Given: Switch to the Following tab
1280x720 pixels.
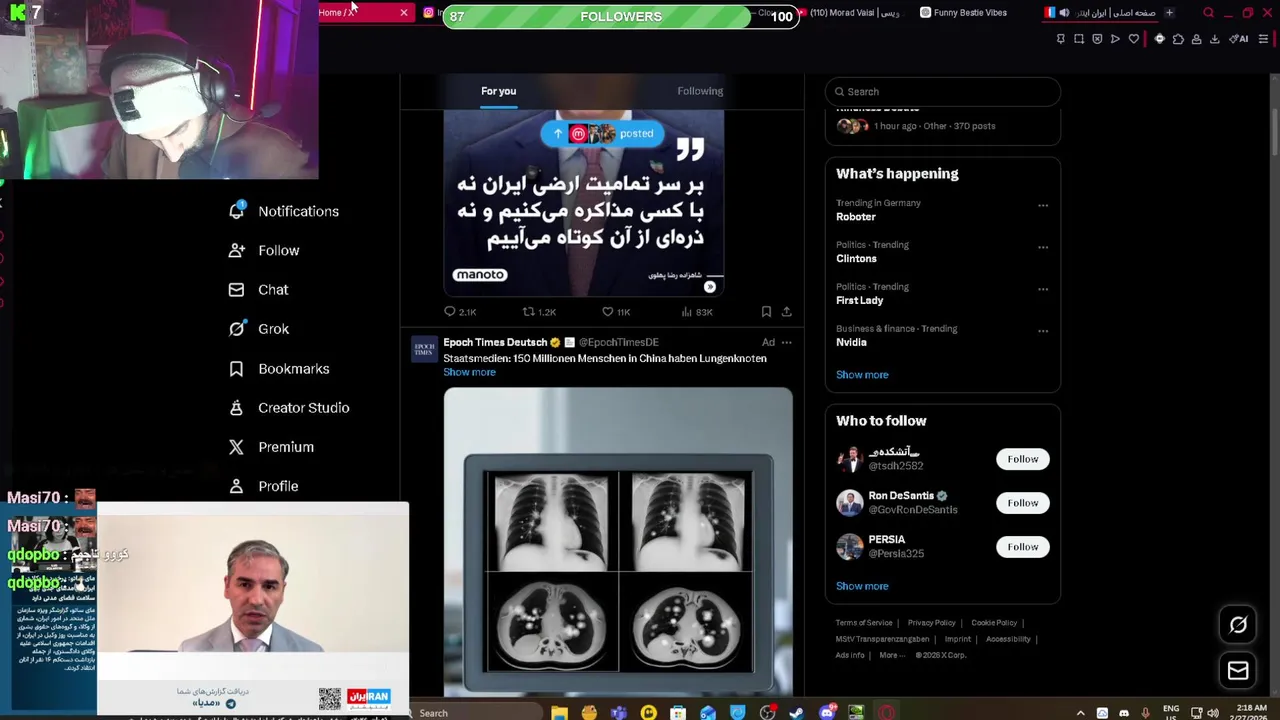Looking at the screenshot, I should [700, 91].
